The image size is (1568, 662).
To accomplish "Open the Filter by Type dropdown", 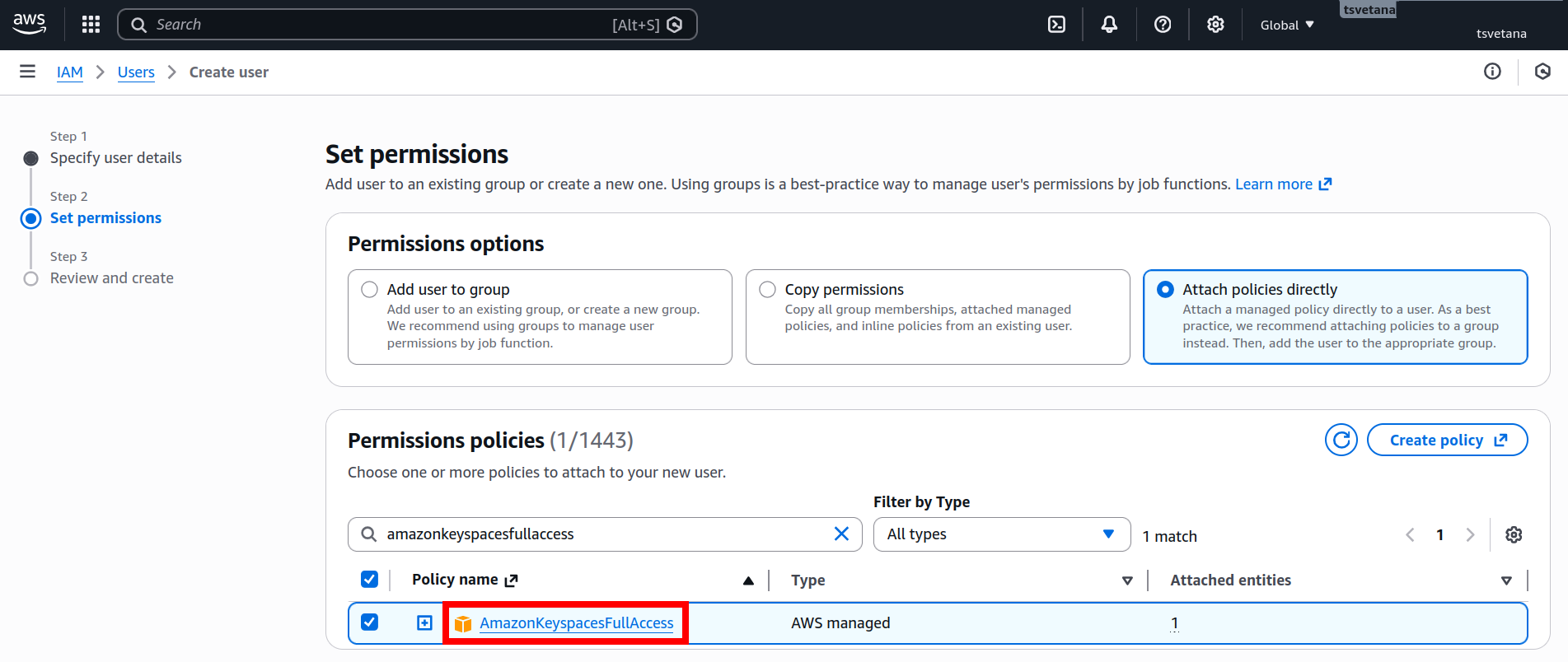I will 1001,534.
